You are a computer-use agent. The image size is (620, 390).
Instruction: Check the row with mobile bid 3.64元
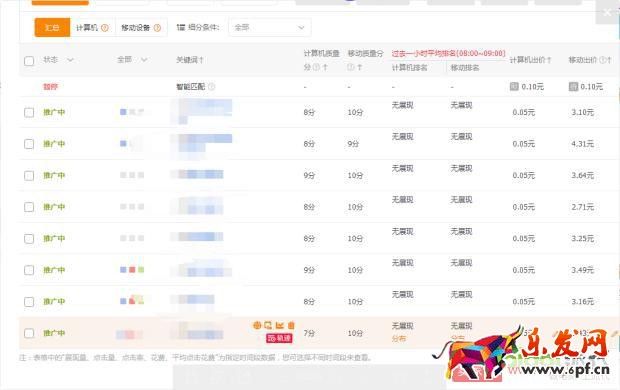point(29,175)
